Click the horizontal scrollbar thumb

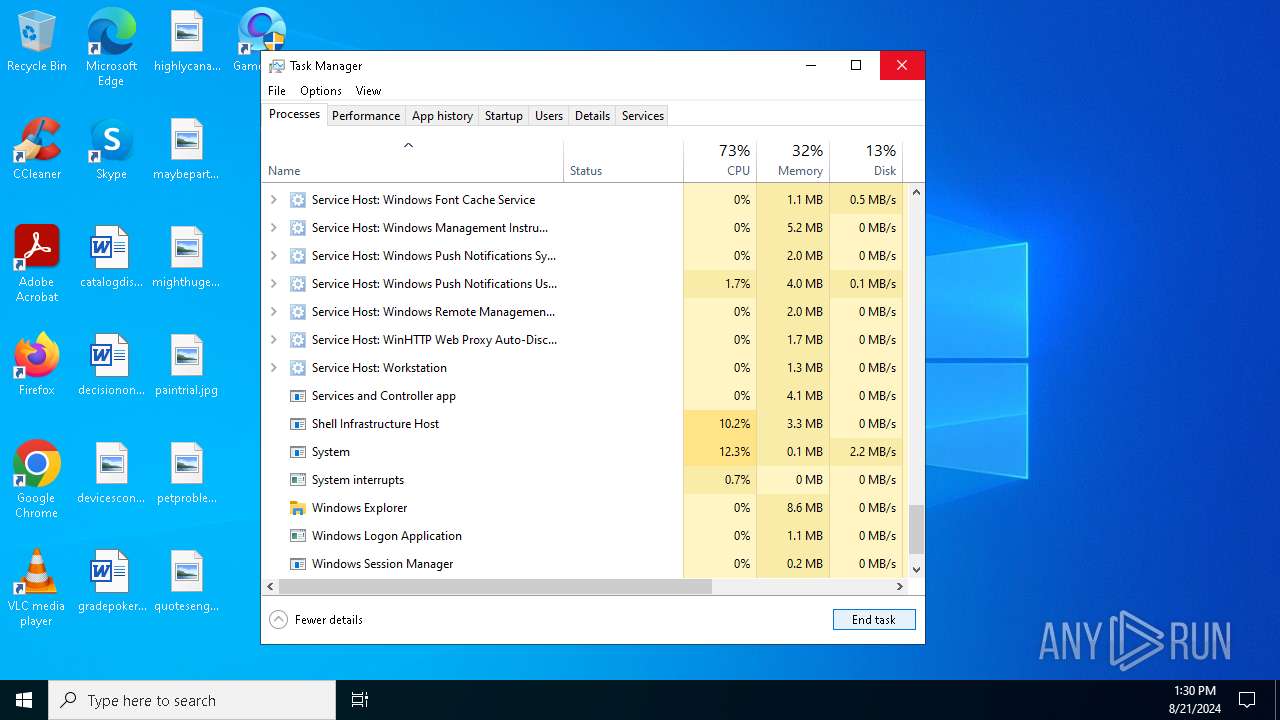click(x=495, y=586)
